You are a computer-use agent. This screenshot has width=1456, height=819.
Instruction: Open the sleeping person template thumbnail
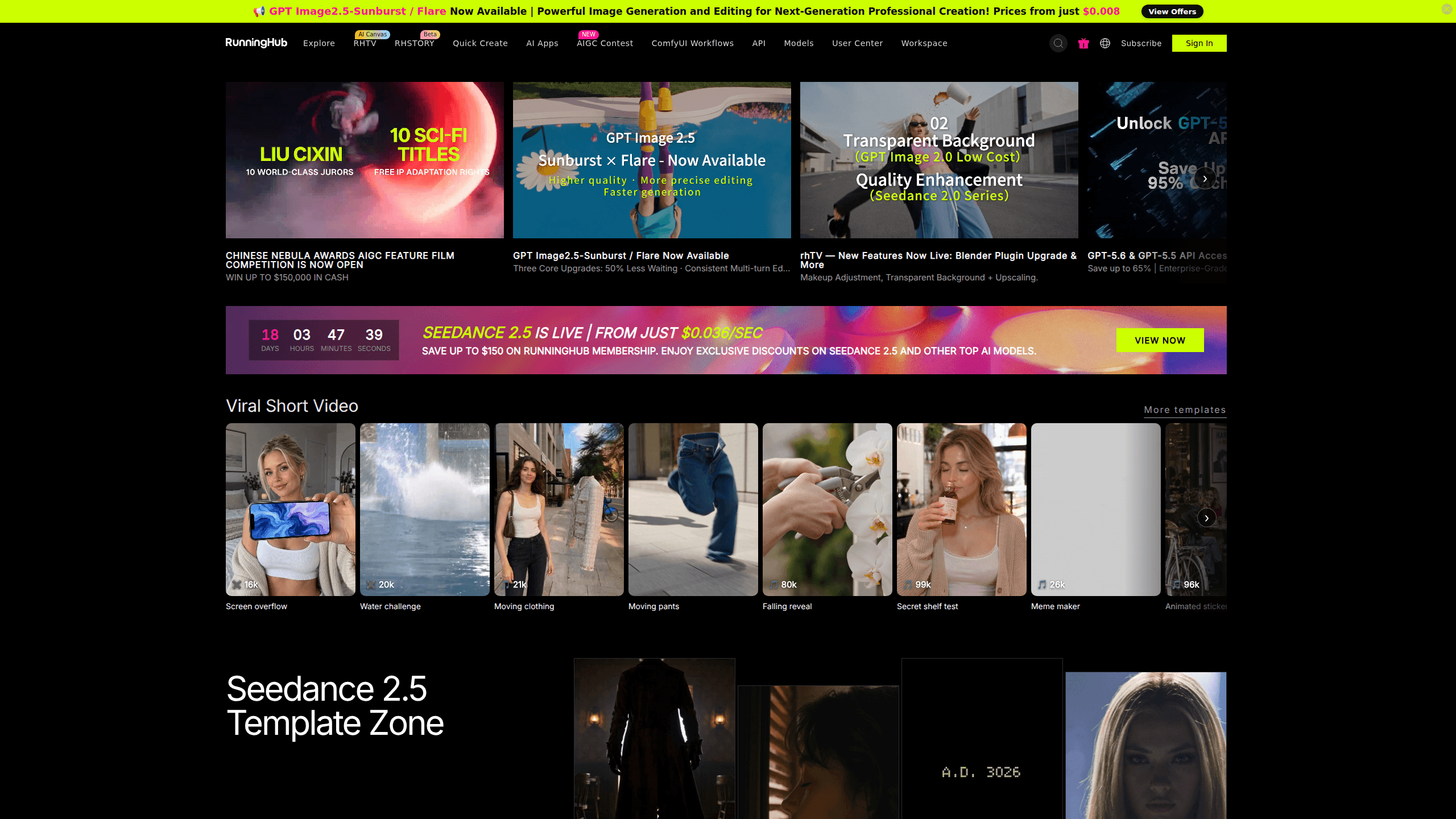[818, 752]
